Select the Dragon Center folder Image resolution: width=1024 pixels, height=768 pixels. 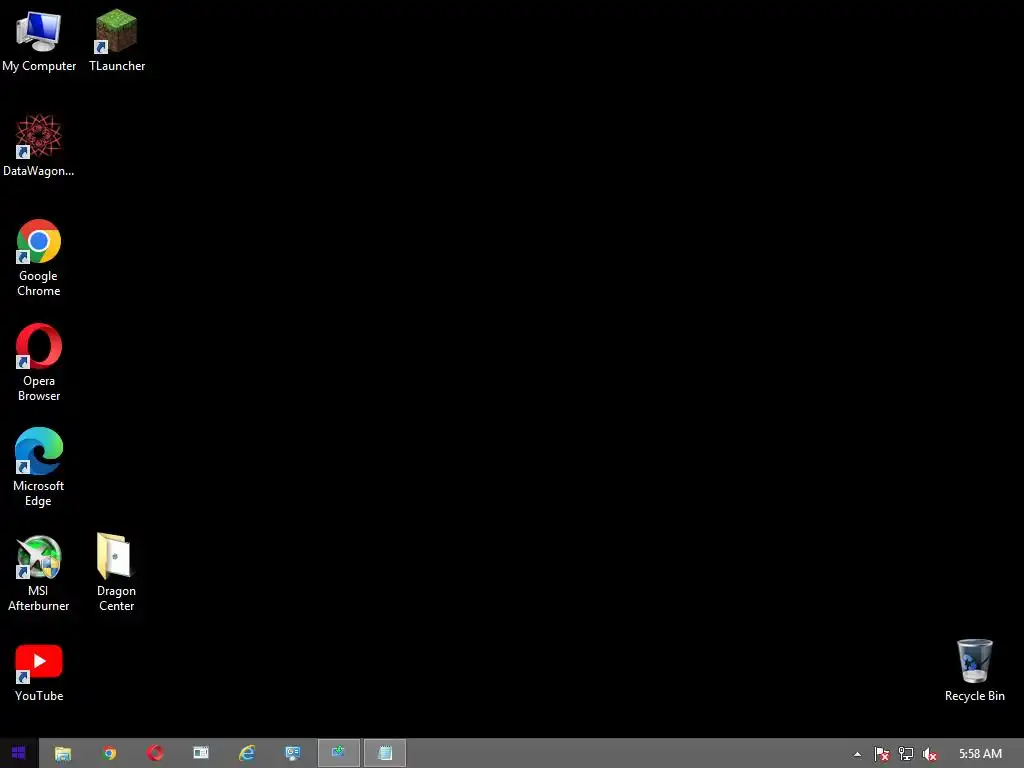point(116,572)
